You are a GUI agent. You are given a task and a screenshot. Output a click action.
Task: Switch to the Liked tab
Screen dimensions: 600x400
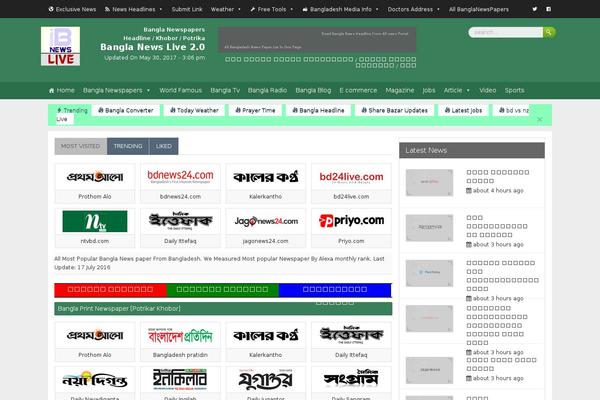(x=163, y=146)
